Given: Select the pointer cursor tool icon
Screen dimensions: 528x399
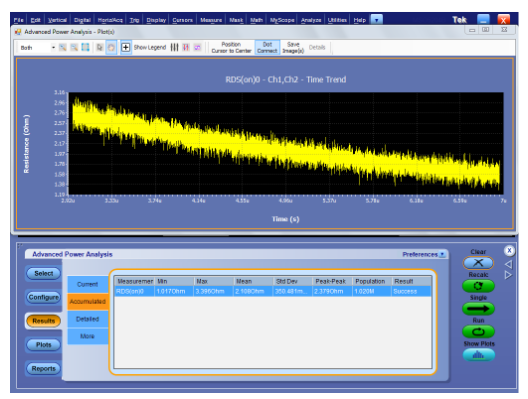Looking at the screenshot, I should (100, 47).
